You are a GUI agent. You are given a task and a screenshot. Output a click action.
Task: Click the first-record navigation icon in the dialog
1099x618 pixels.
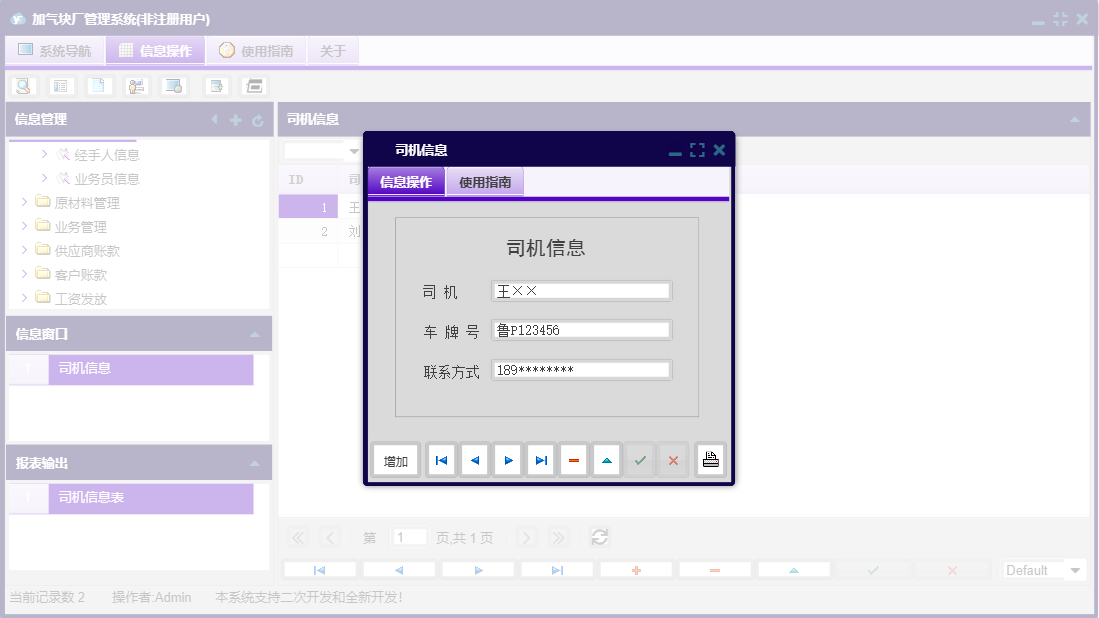(x=441, y=459)
